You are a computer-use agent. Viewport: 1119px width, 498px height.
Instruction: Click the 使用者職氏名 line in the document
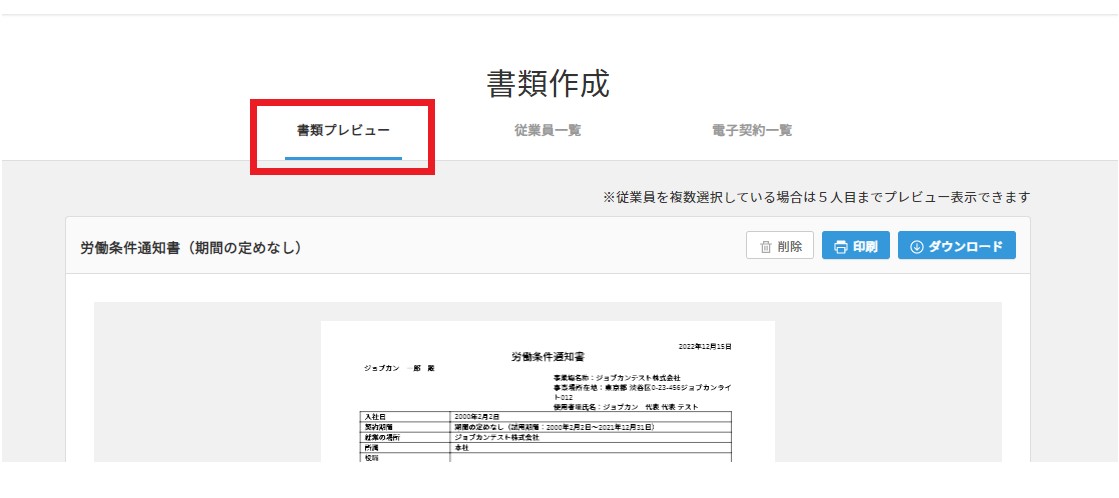pos(625,407)
